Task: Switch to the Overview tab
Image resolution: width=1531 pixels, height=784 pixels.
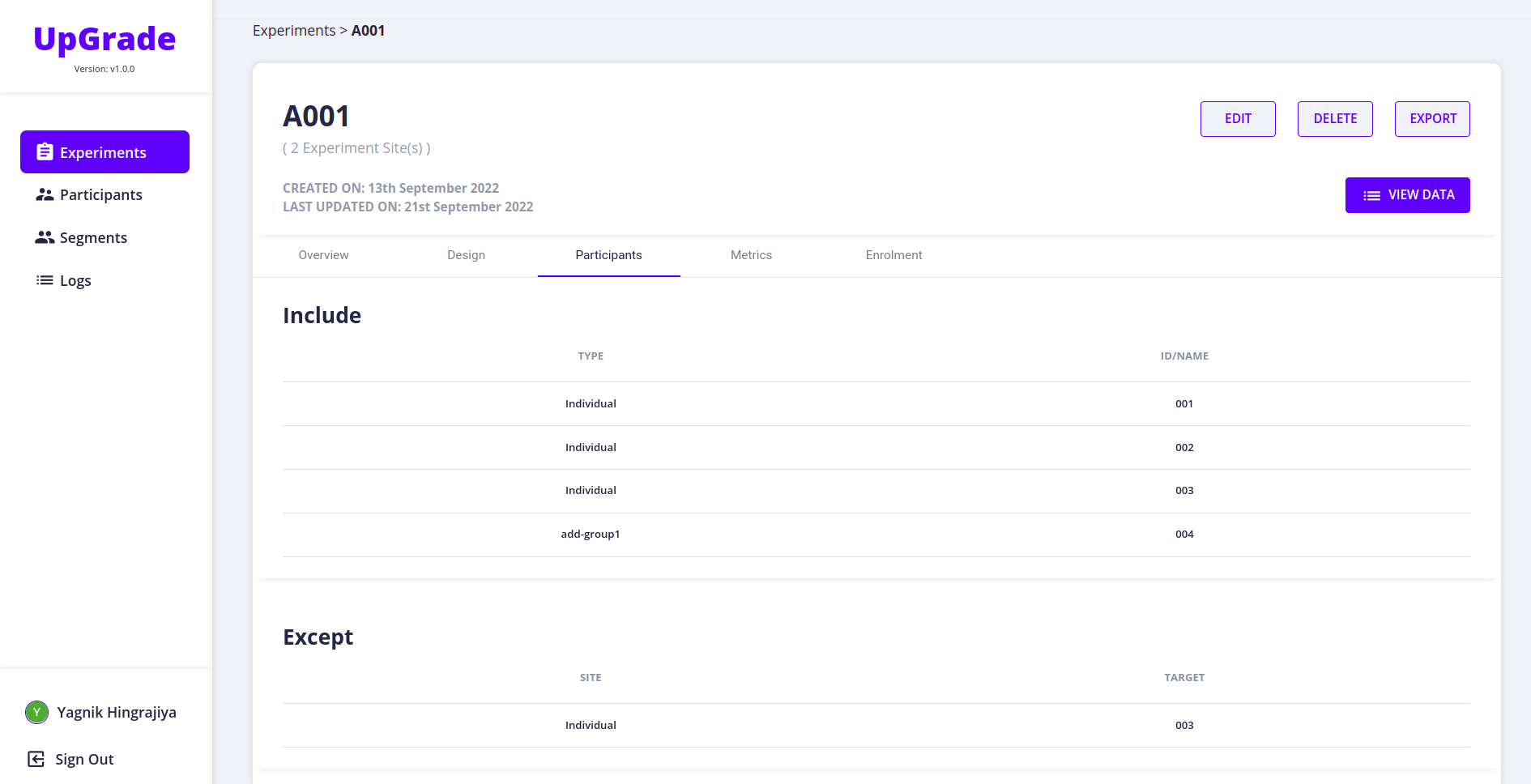Action: [x=323, y=255]
